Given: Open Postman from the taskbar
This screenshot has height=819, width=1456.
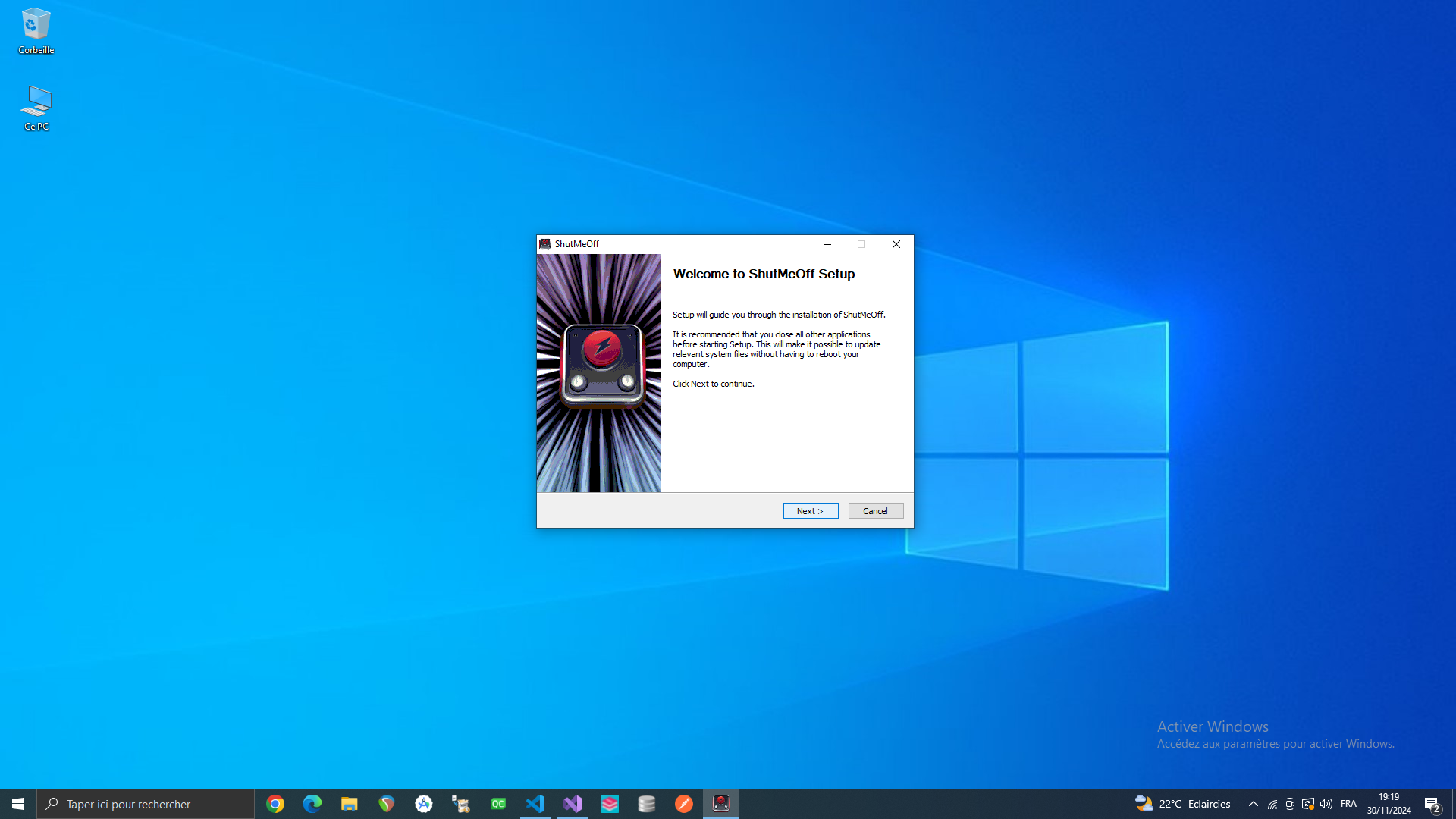Looking at the screenshot, I should point(684,803).
